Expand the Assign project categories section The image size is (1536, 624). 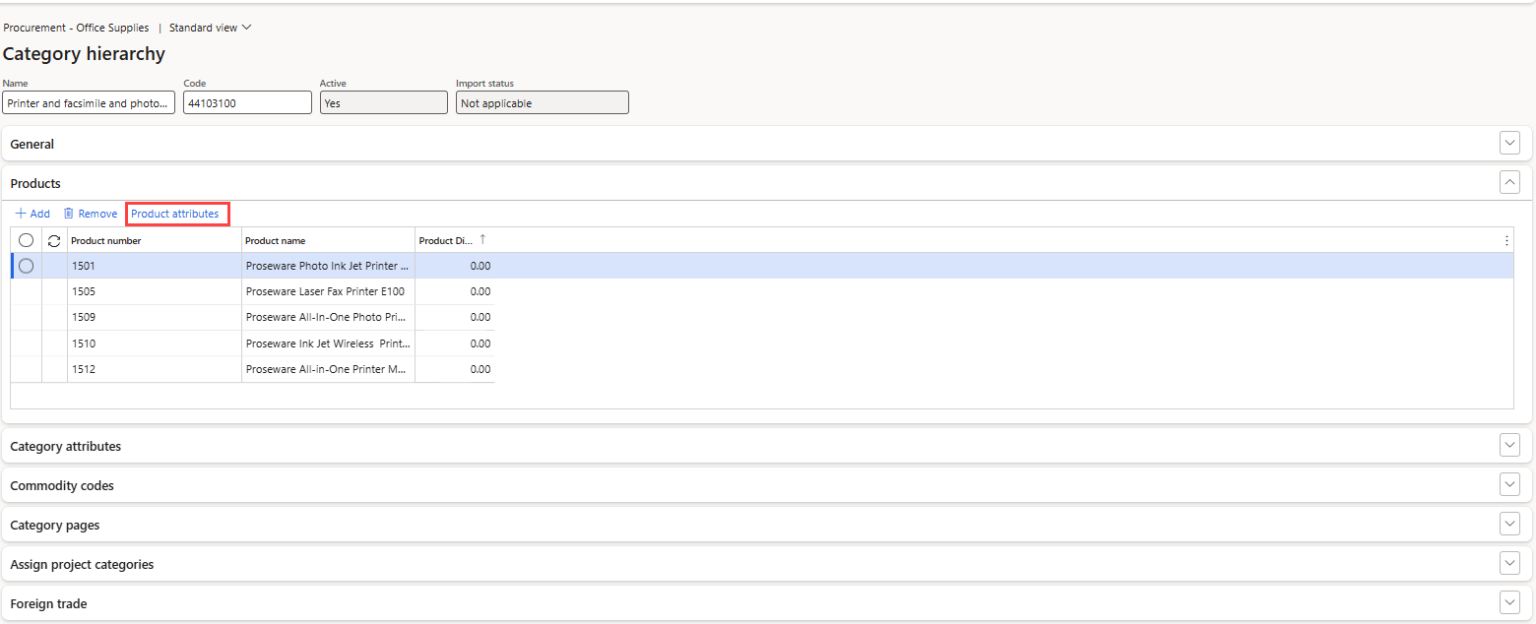tap(1509, 563)
